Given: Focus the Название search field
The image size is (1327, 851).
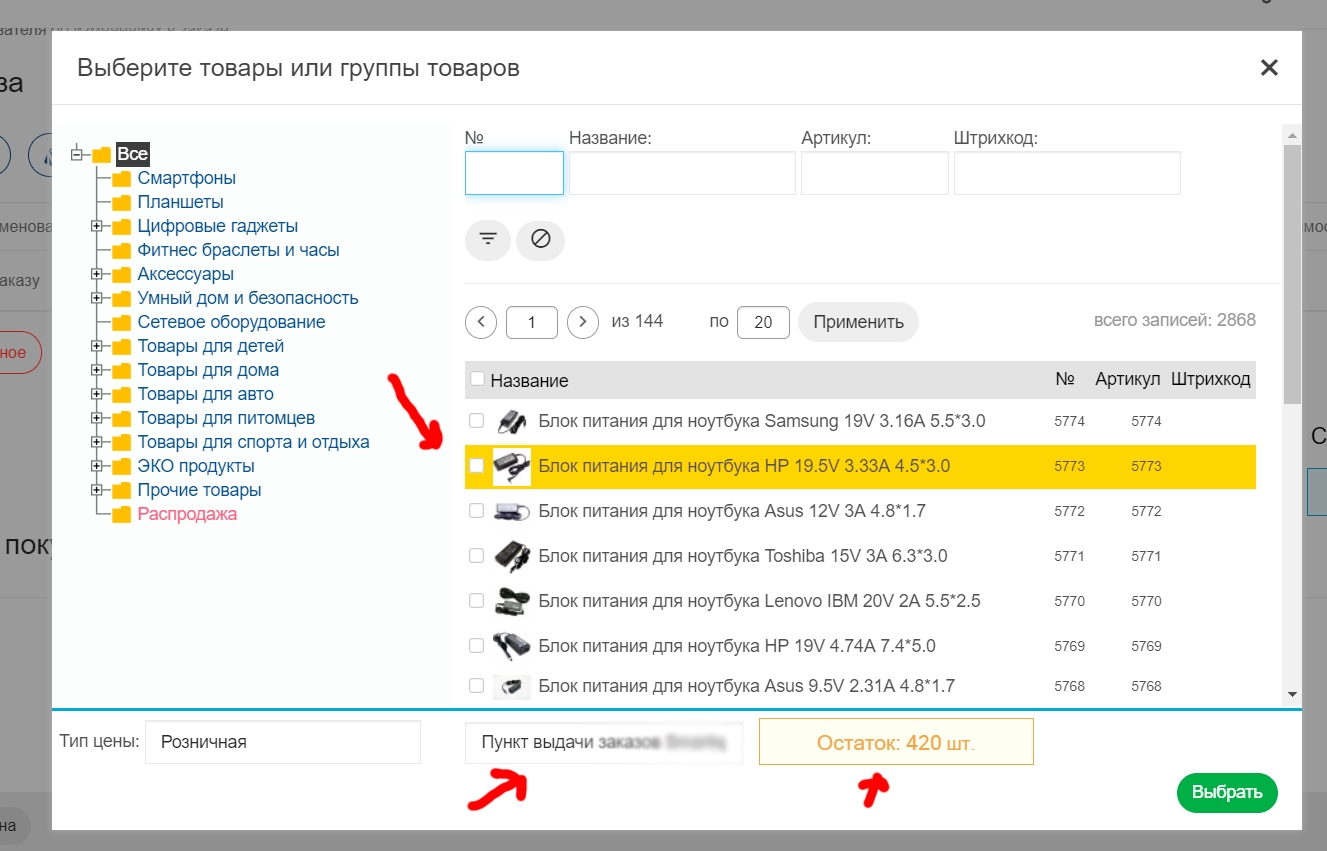Looking at the screenshot, I should (x=682, y=173).
